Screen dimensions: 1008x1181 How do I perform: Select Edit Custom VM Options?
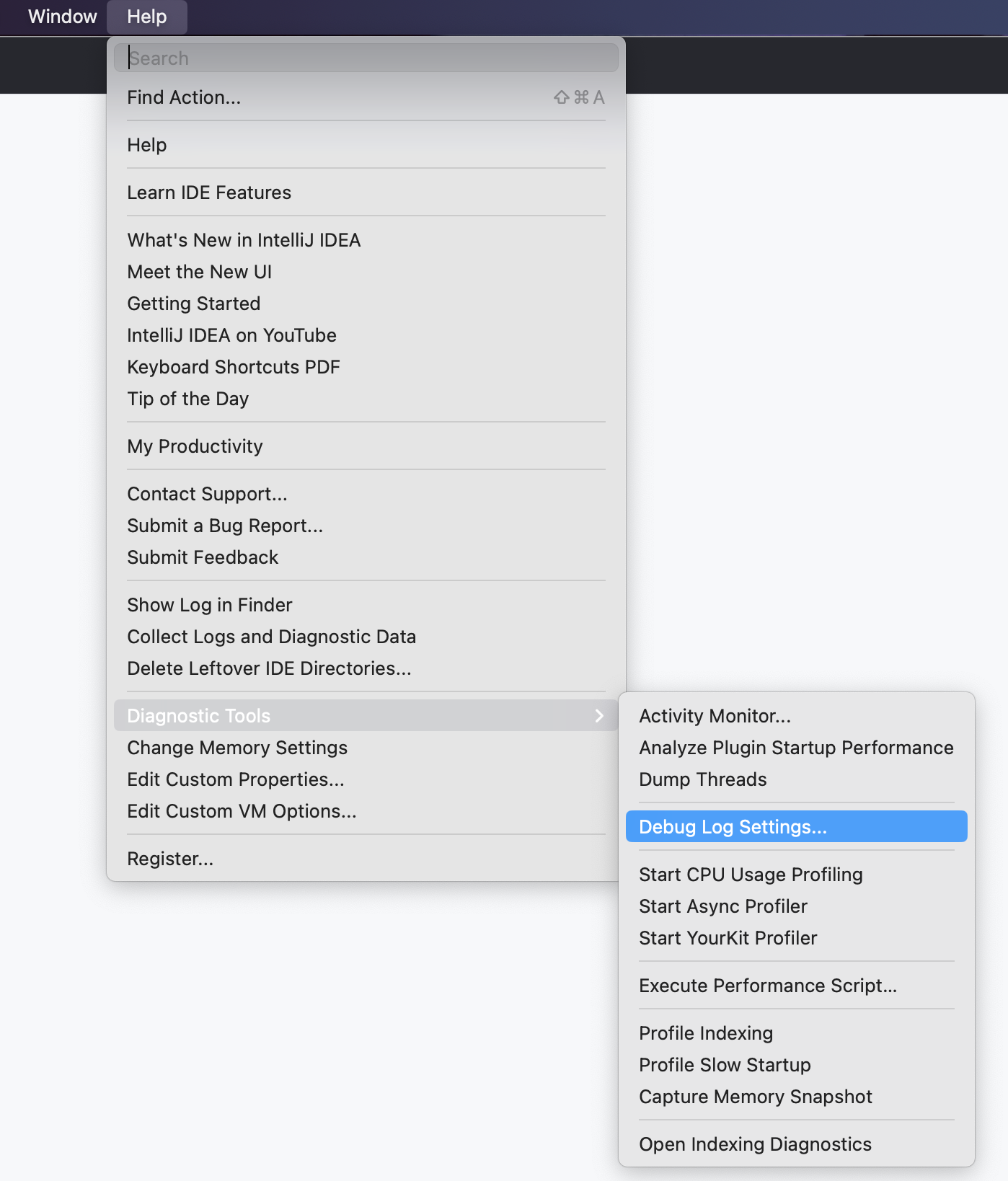(242, 810)
